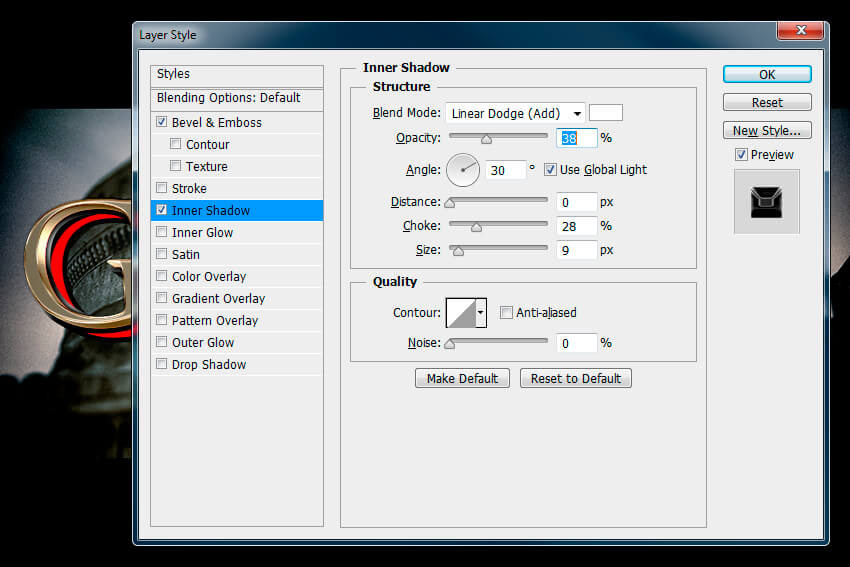This screenshot has width=850, height=567.
Task: Open the Blend Mode dropdown
Action: [515, 113]
